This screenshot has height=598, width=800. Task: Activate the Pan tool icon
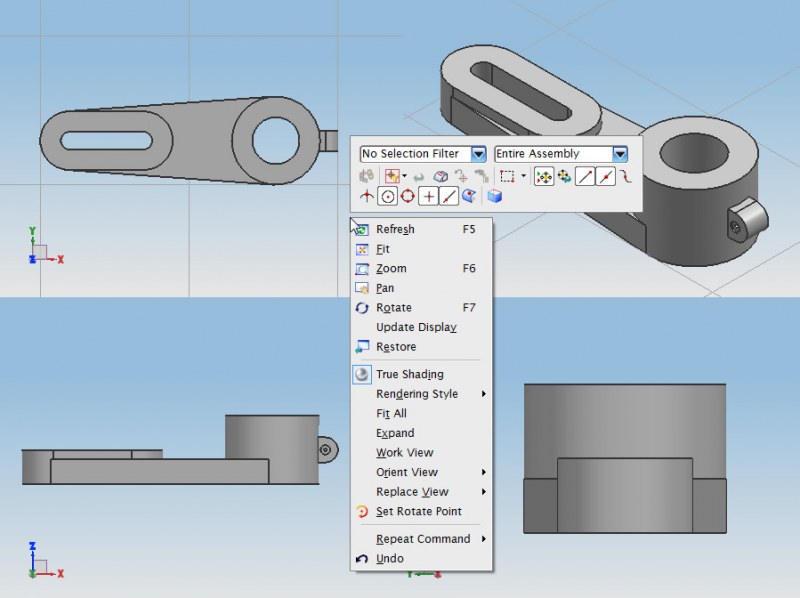click(362, 288)
